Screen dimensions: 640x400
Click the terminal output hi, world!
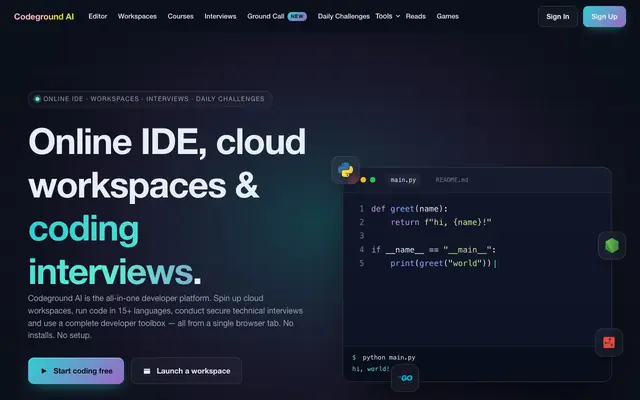point(371,369)
